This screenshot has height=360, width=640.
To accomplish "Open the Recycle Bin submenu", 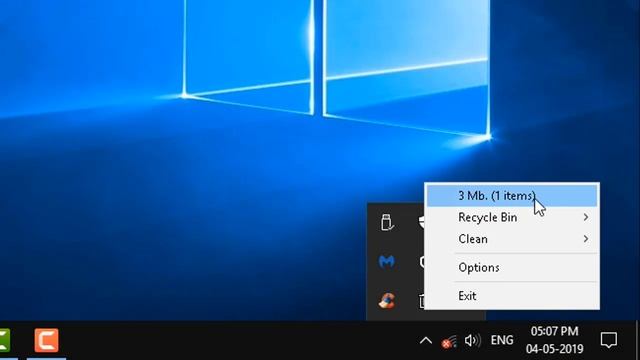I will coord(512,217).
